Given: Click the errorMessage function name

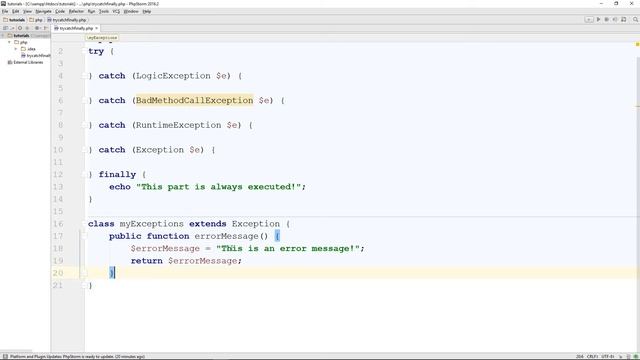Looking at the screenshot, I should (227, 236).
